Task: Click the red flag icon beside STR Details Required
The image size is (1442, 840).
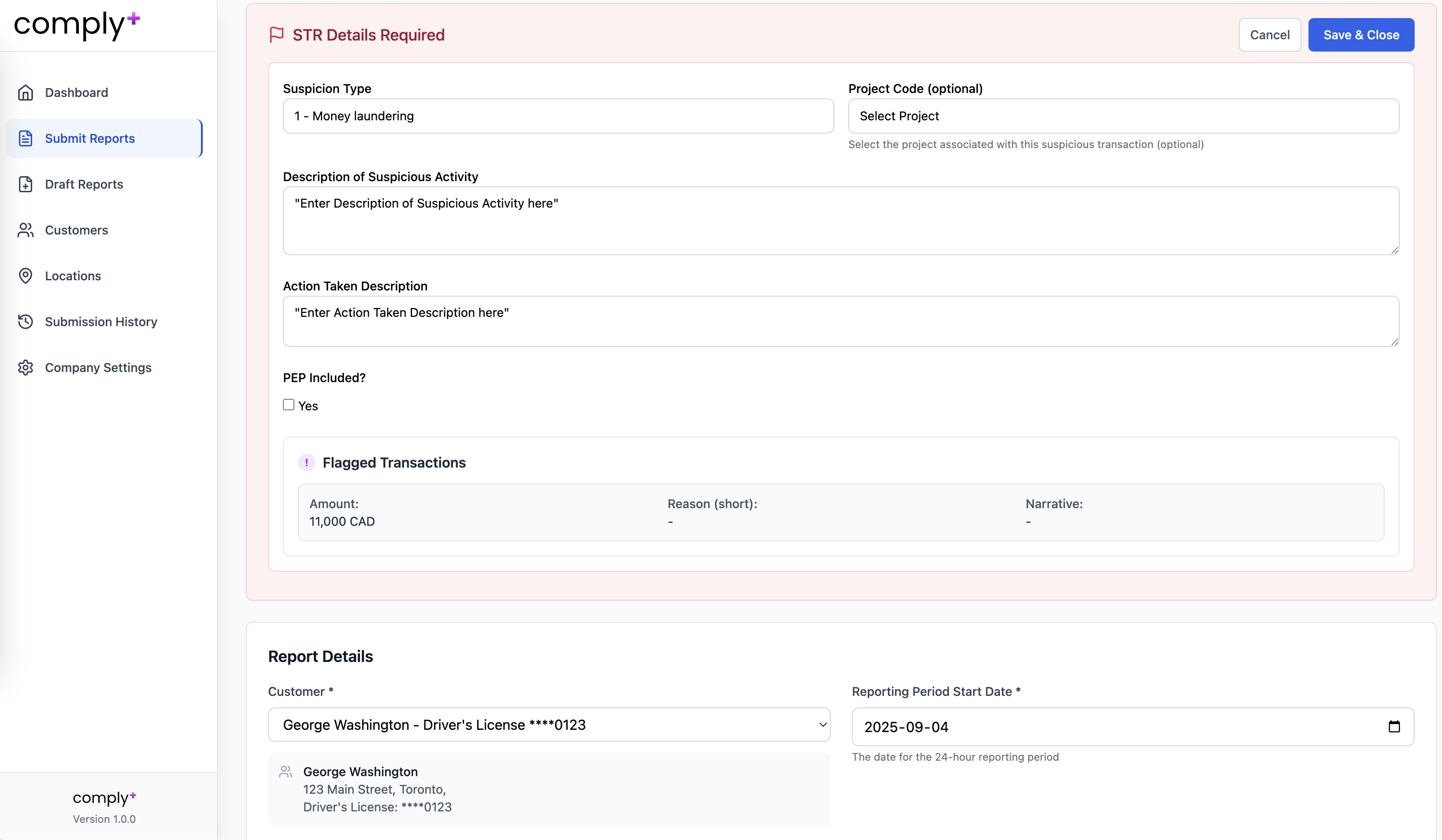Action: [x=276, y=34]
